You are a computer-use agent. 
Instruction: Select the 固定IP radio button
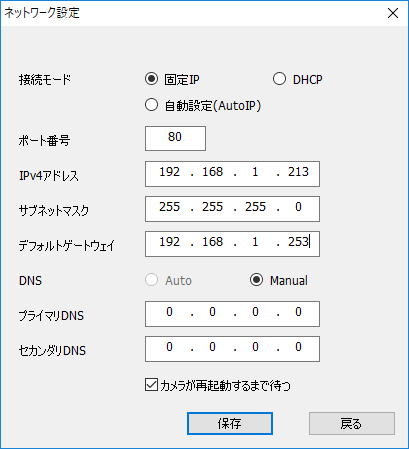(x=151, y=79)
